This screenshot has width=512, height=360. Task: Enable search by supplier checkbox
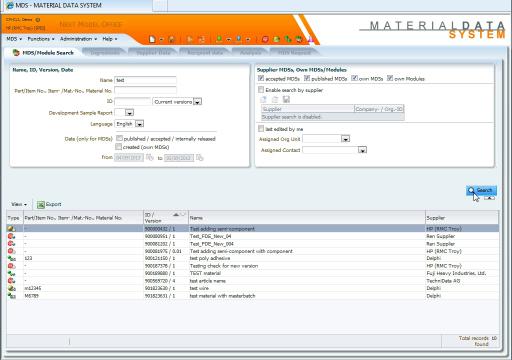pyautogui.click(x=261, y=90)
